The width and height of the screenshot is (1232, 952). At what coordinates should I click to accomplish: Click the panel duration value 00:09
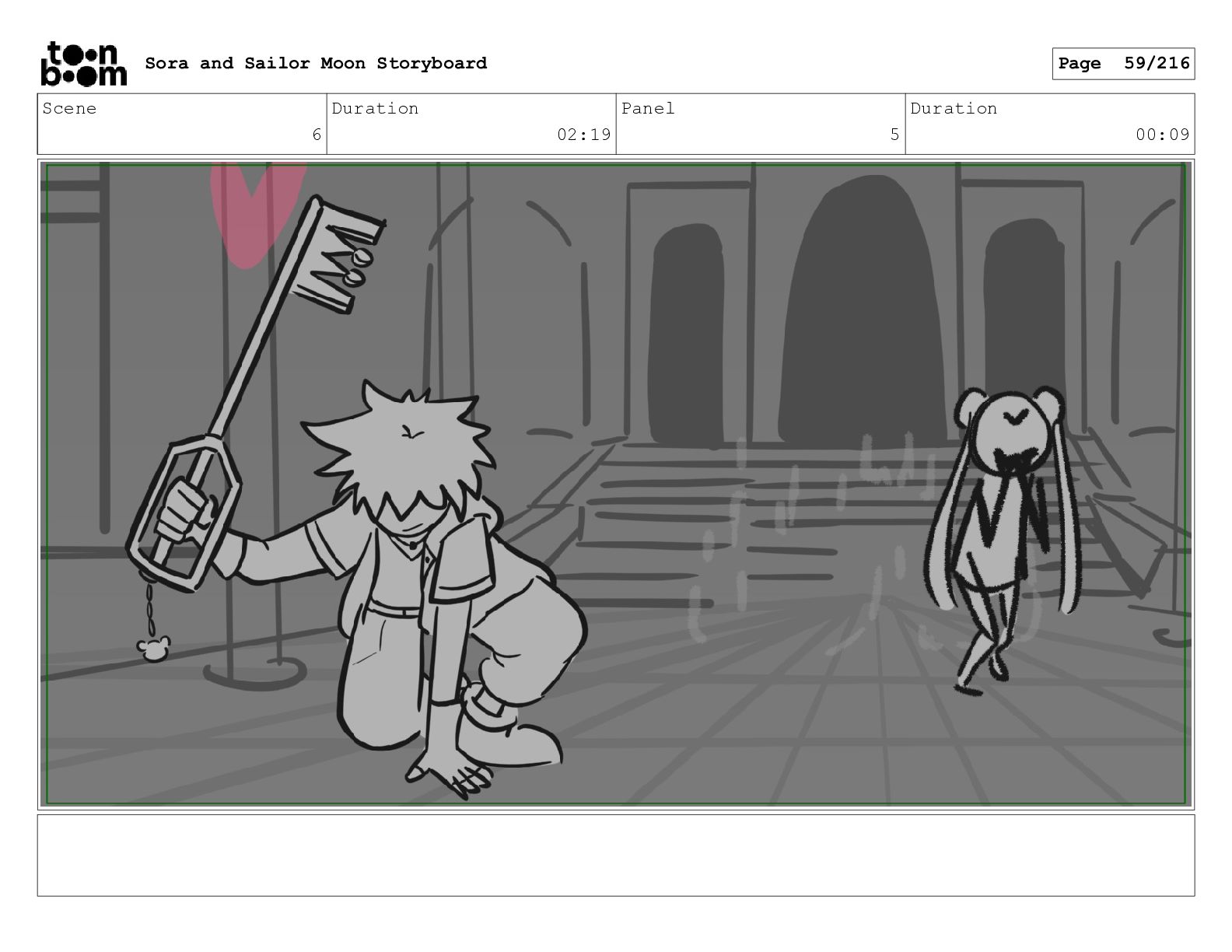click(x=1163, y=135)
